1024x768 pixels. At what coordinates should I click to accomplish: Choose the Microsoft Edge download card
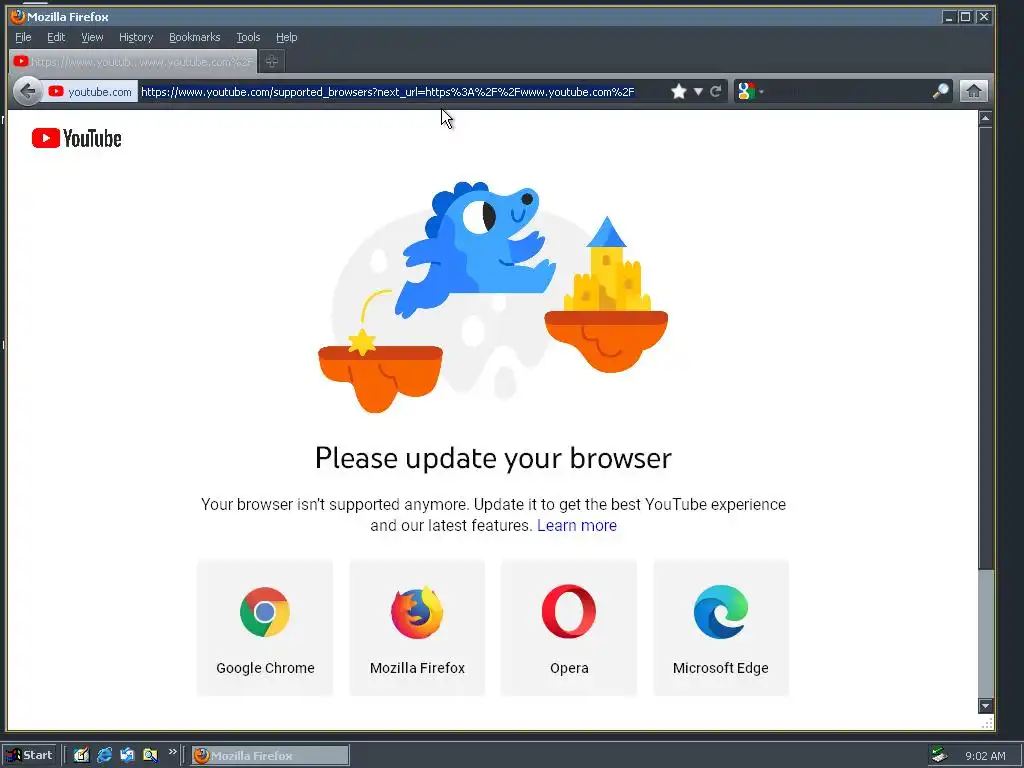click(x=721, y=628)
